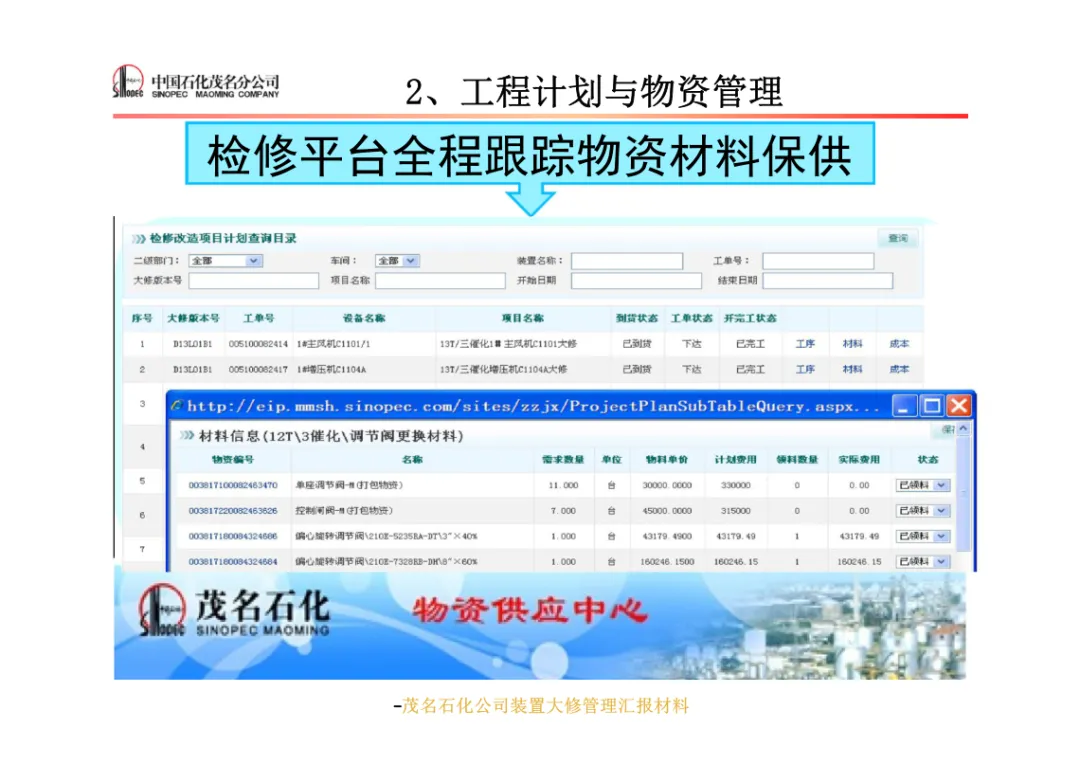Open 工序 link for row 1 主风机C1101/1
The image size is (1080, 765).
pyautogui.click(x=805, y=344)
